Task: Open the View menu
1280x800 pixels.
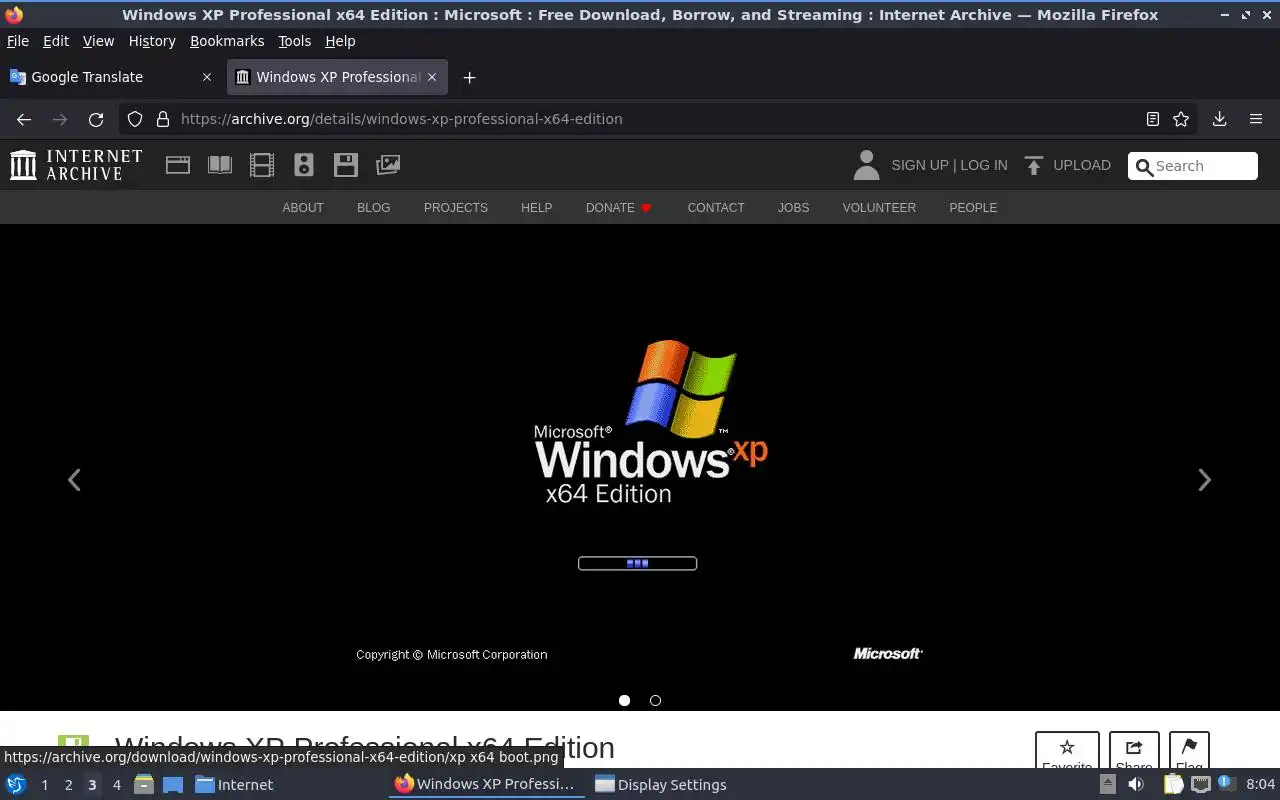Action: pyautogui.click(x=98, y=41)
